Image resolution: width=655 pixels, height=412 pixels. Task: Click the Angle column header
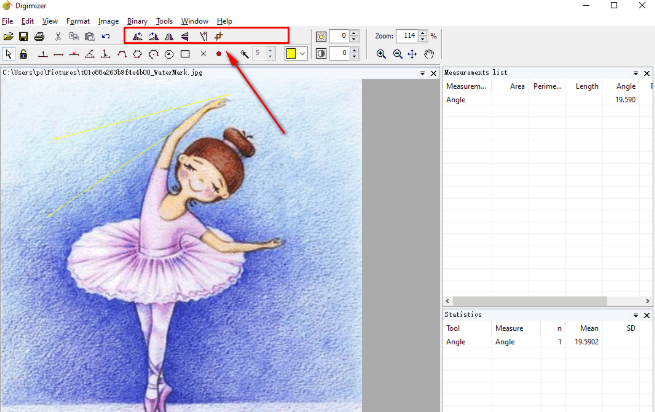tap(625, 86)
